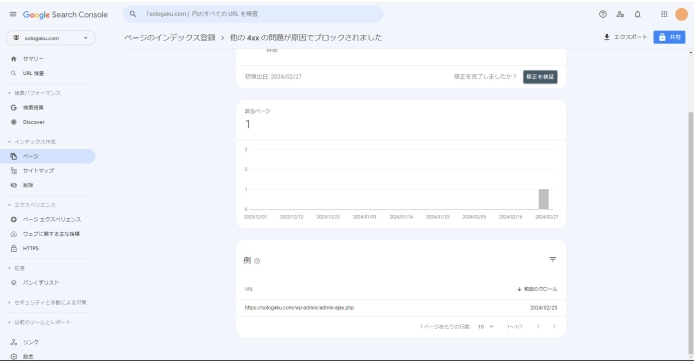
Task: Click the 修正を検証 validate fix button
Action: pyautogui.click(x=540, y=77)
